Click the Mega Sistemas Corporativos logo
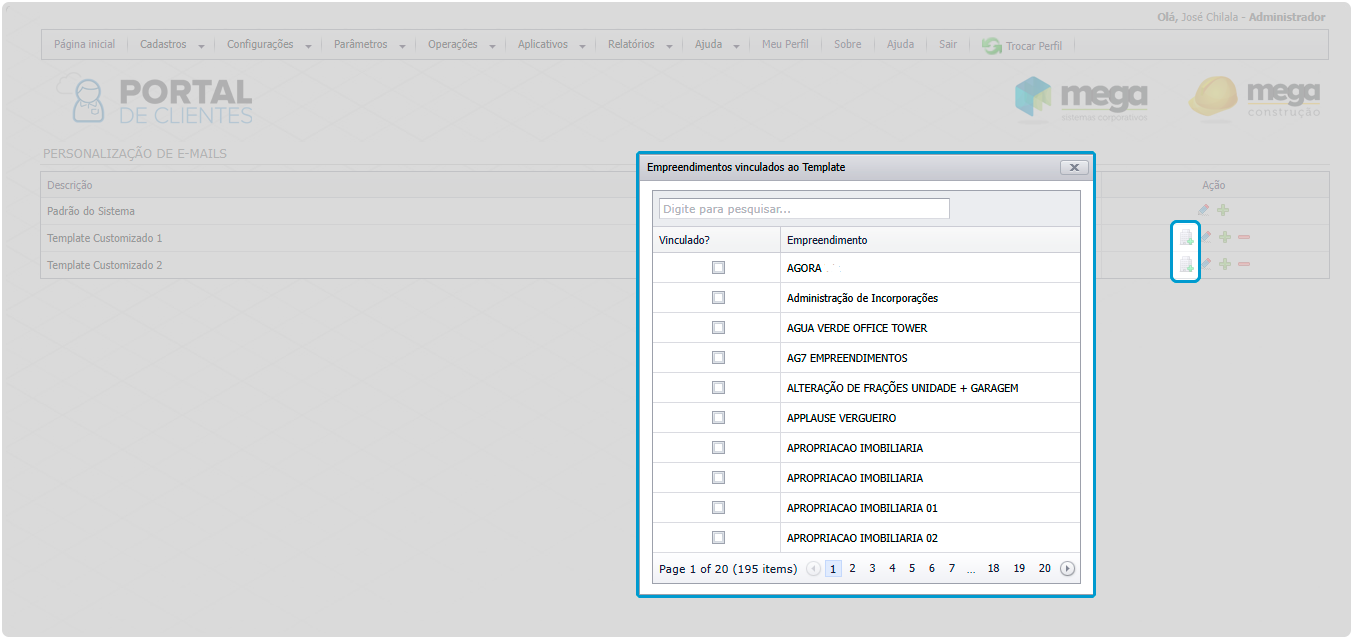1353x639 pixels. pyautogui.click(x=1081, y=99)
